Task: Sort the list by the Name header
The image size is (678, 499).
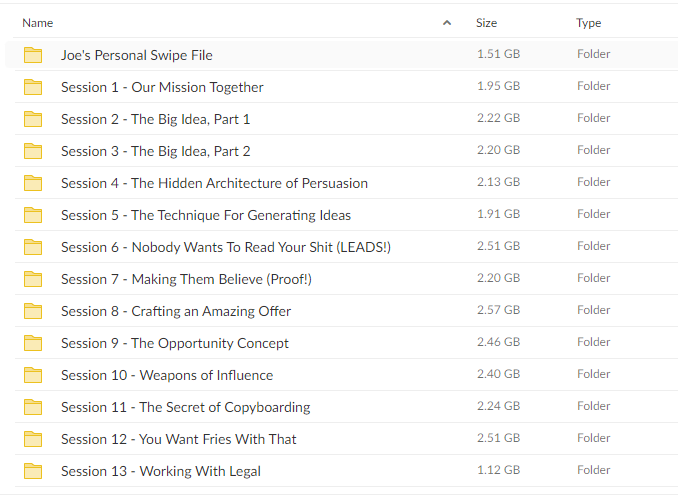Action: coord(38,23)
